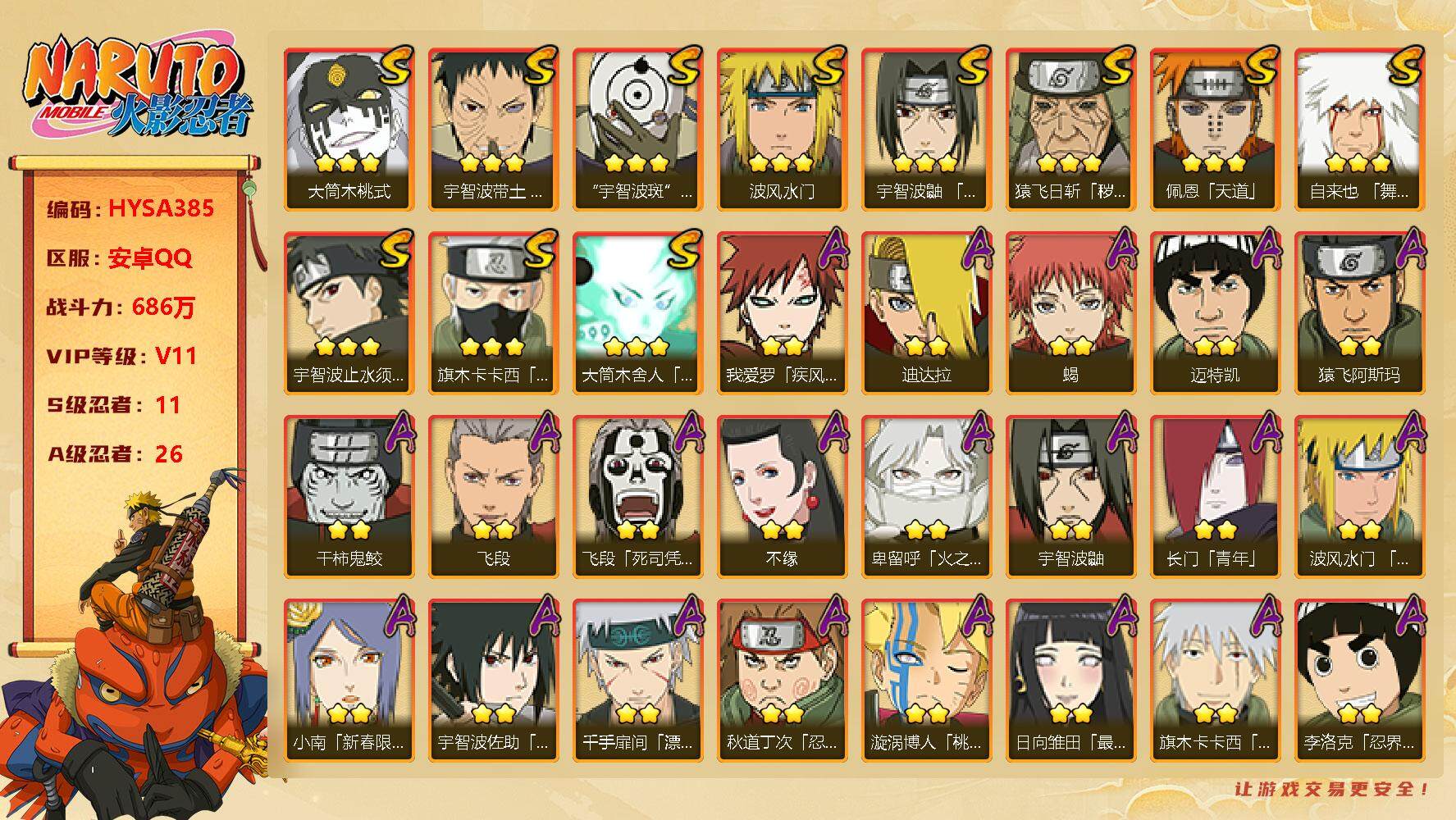Choose the 长门「青年」 card
1456x820 pixels.
(x=1215, y=496)
